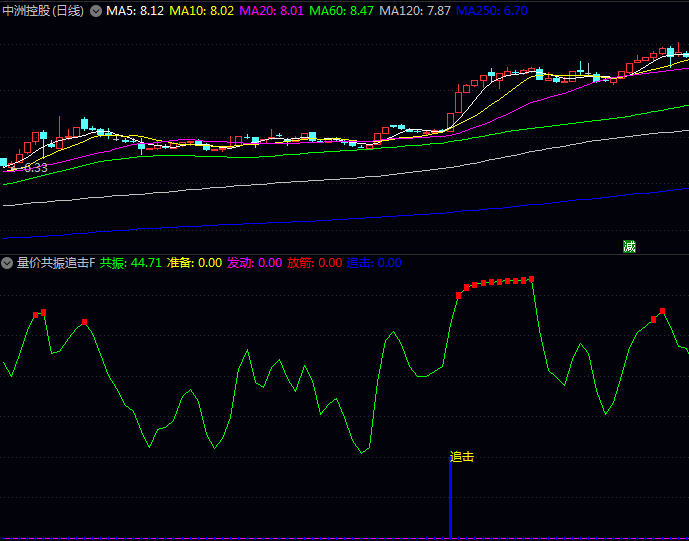Select the MA5 moving average label
Screen dimensions: 689x541
(135, 11)
